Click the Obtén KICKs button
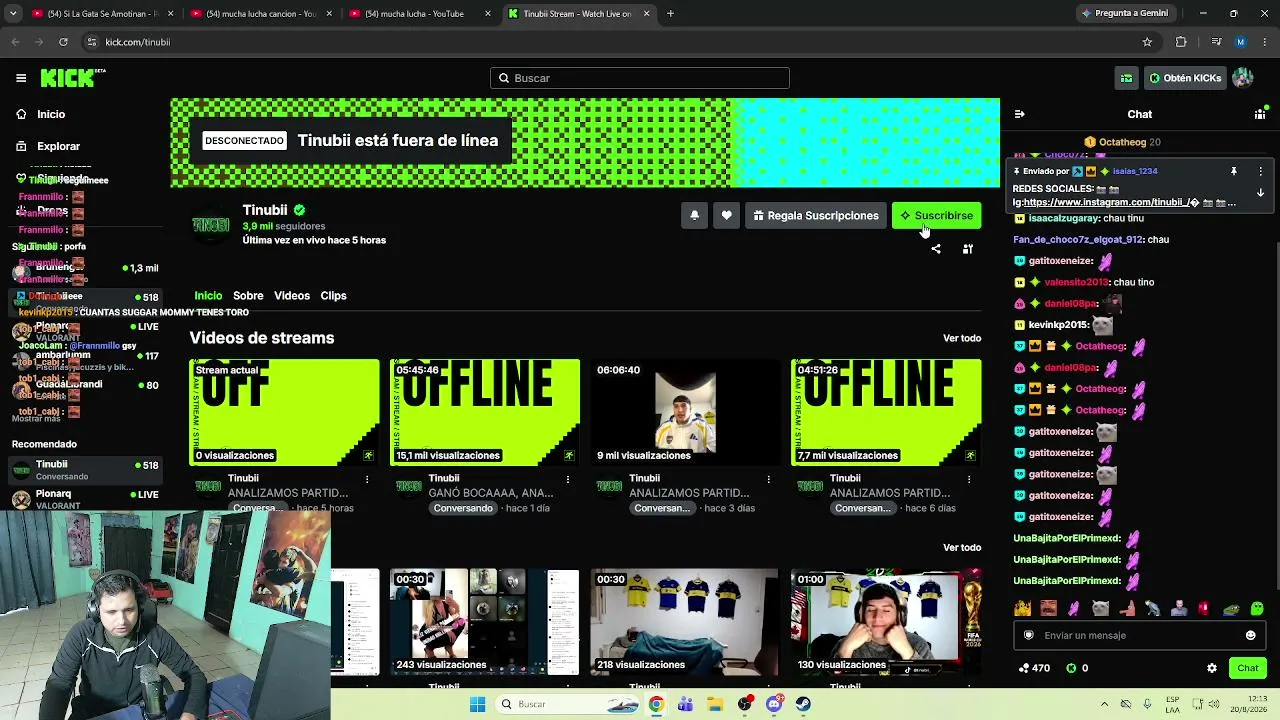The height and width of the screenshot is (720, 1280). [x=1185, y=78]
